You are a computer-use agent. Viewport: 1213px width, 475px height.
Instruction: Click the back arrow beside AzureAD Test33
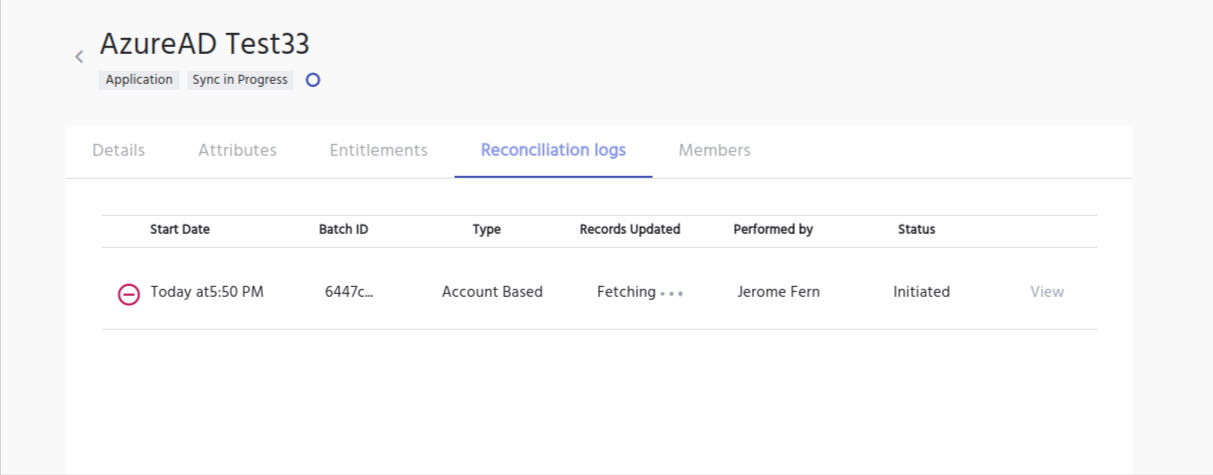(x=79, y=57)
